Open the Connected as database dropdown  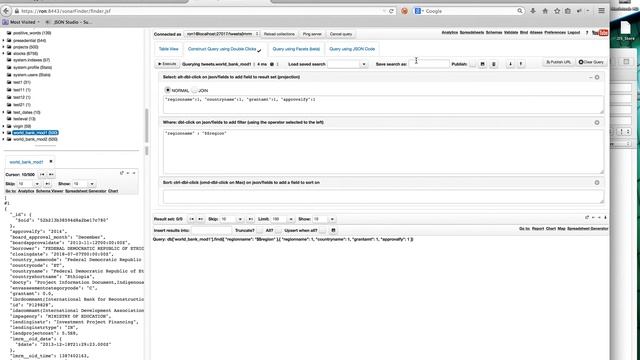(222, 34)
